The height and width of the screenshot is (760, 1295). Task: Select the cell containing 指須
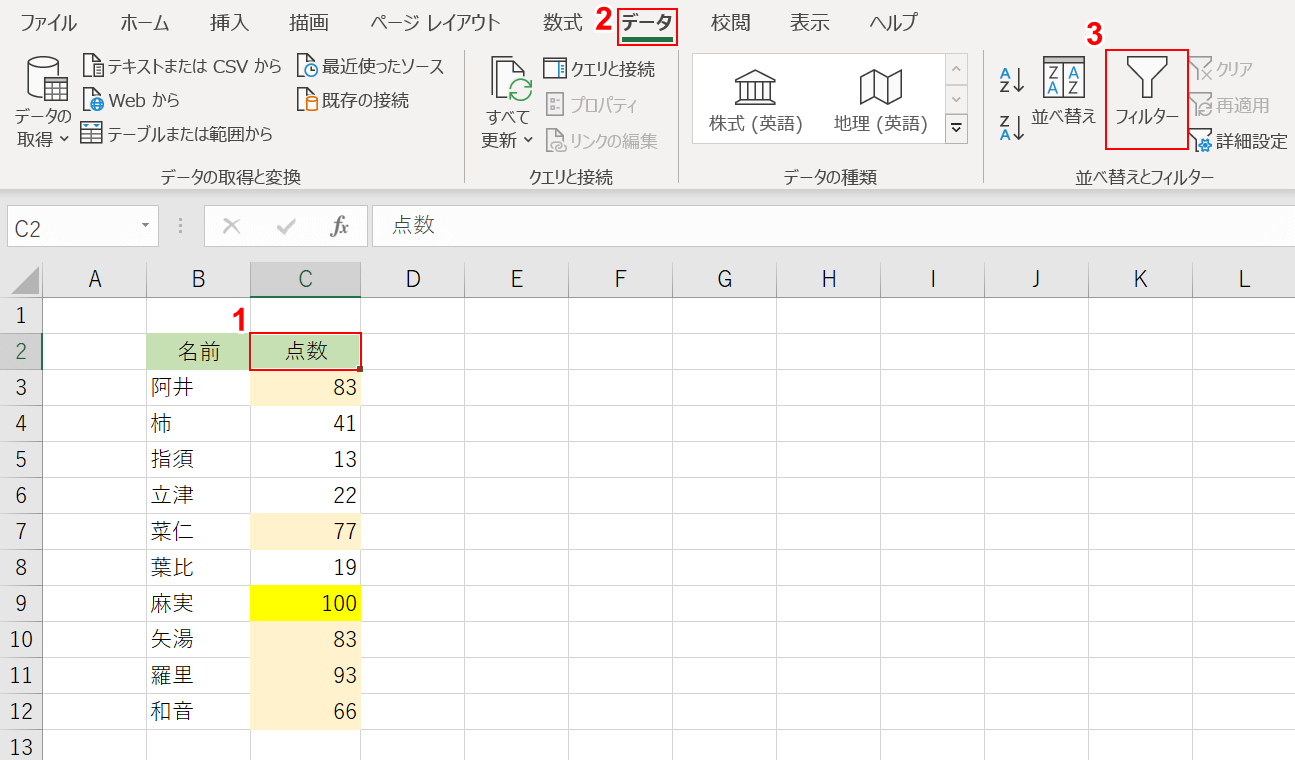tap(198, 460)
